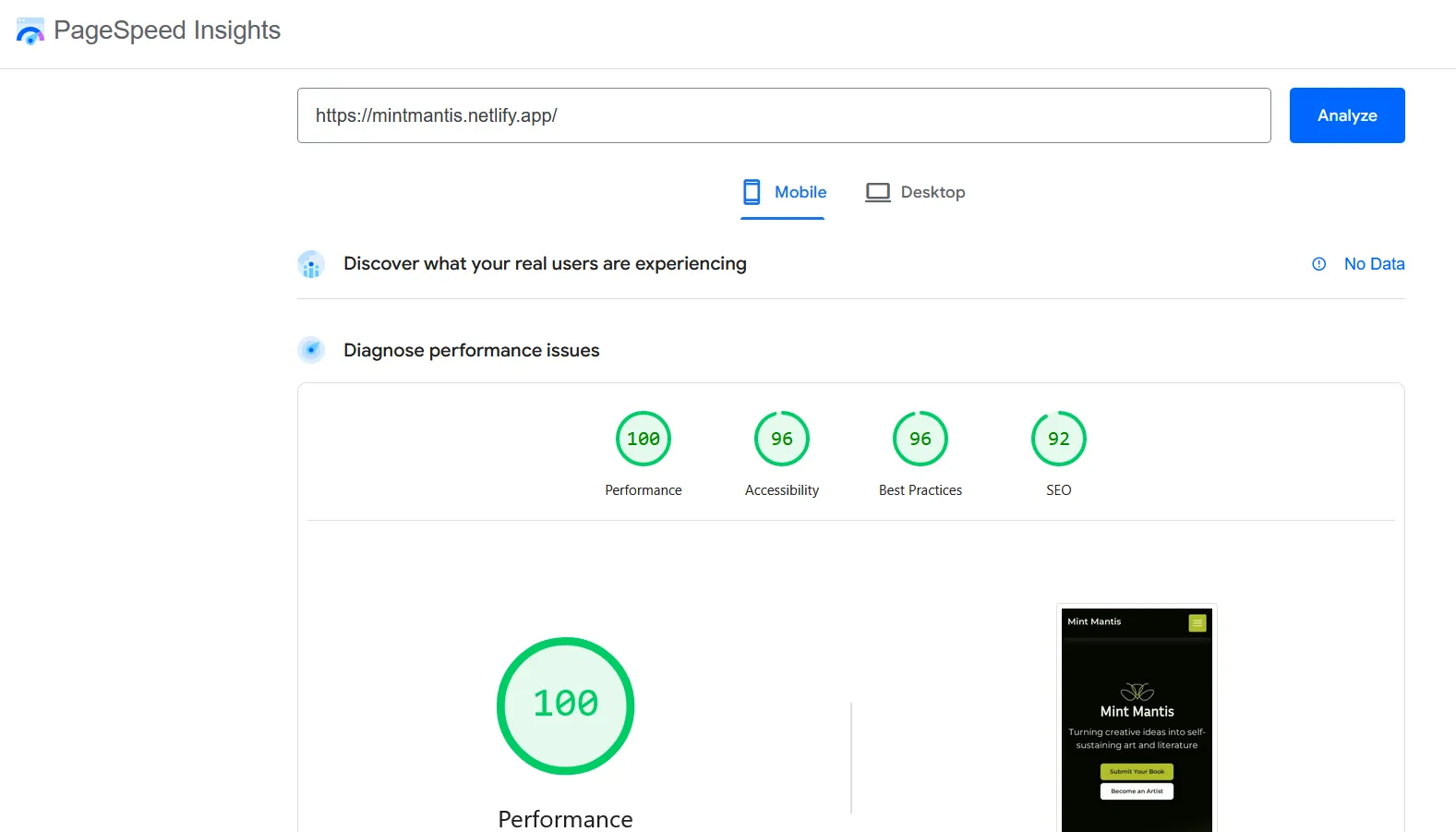Image resolution: width=1456 pixels, height=832 pixels.
Task: Click the Diagnose performance issues icon
Action: (311, 350)
